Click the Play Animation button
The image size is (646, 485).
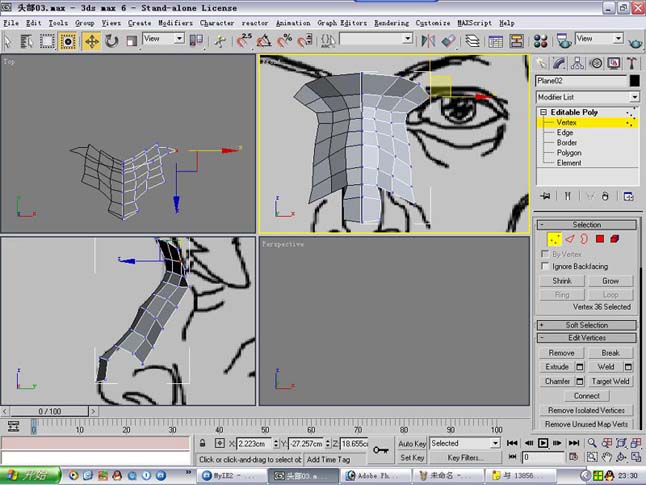click(x=543, y=443)
